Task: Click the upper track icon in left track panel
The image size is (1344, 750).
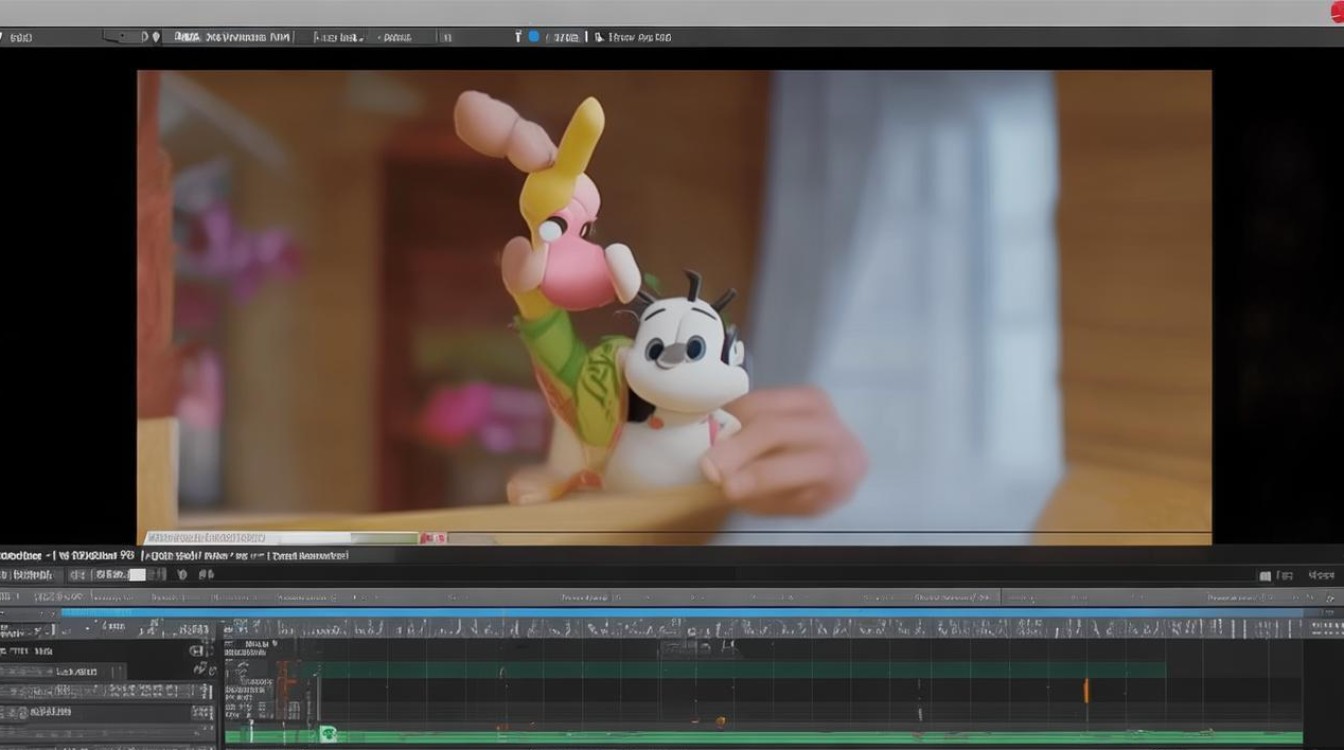Action: pos(197,650)
